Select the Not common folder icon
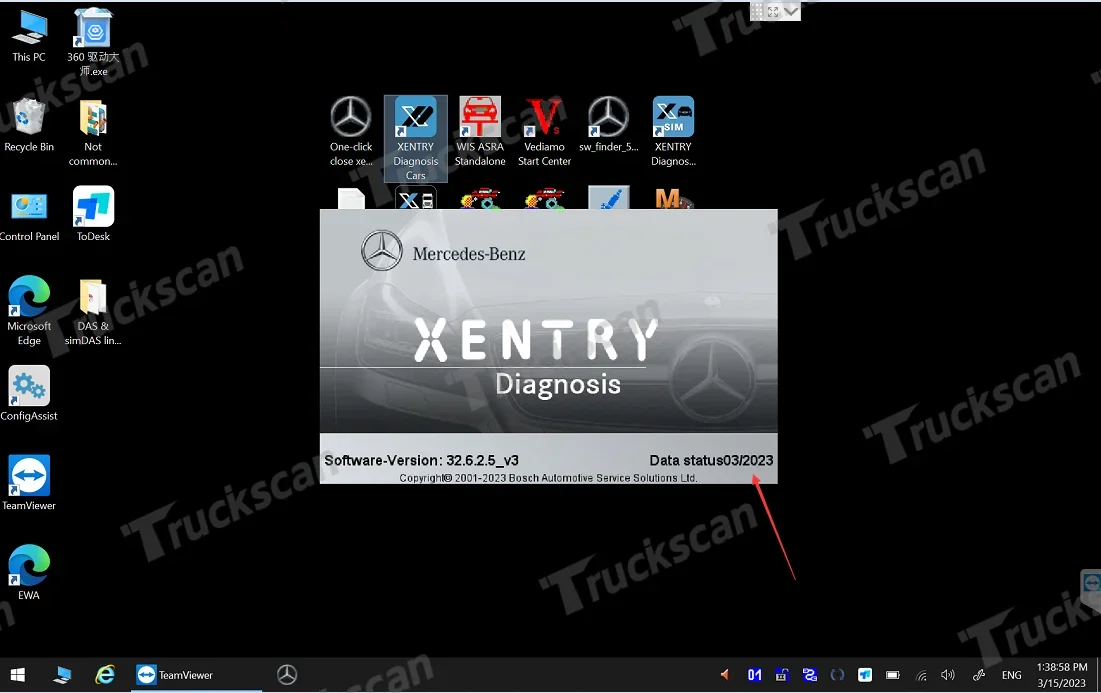 click(93, 132)
